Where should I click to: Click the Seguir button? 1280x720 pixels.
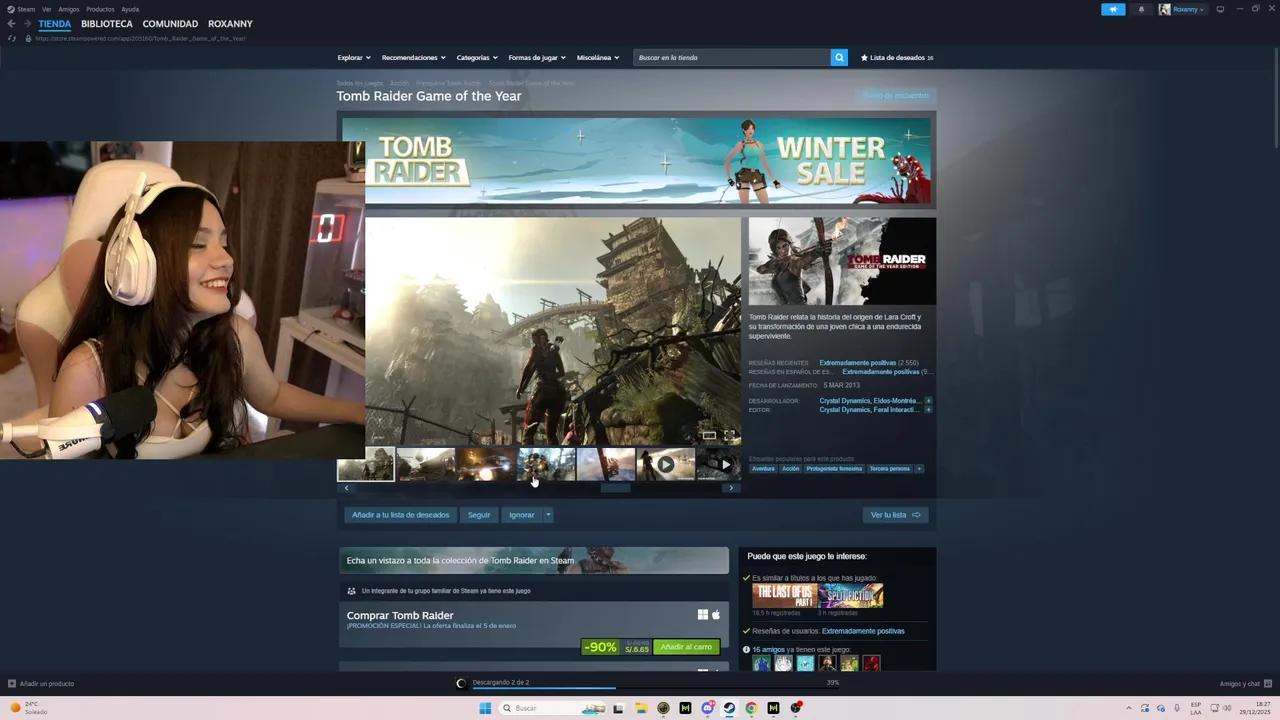point(479,515)
